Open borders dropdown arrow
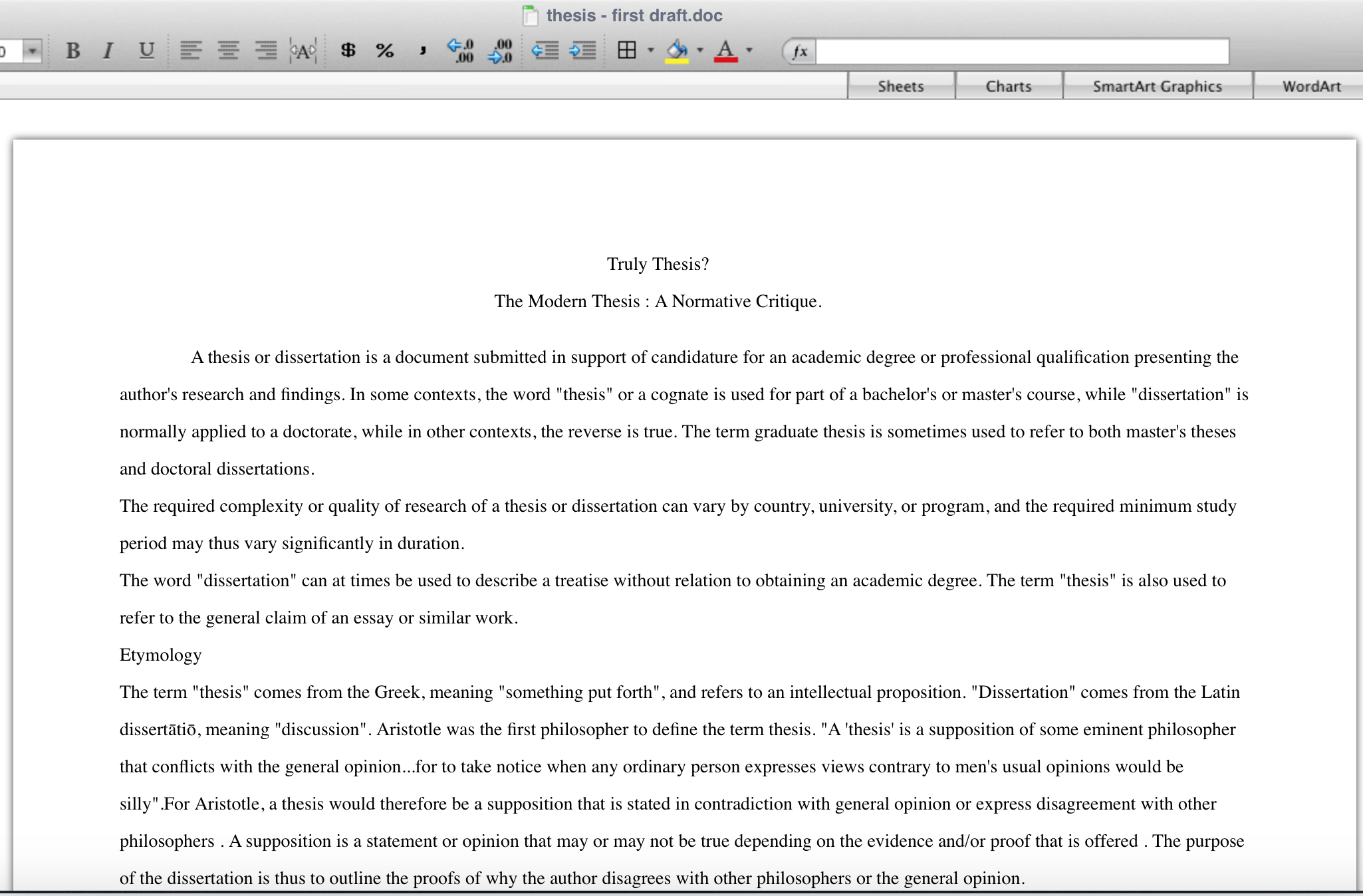 point(651,50)
